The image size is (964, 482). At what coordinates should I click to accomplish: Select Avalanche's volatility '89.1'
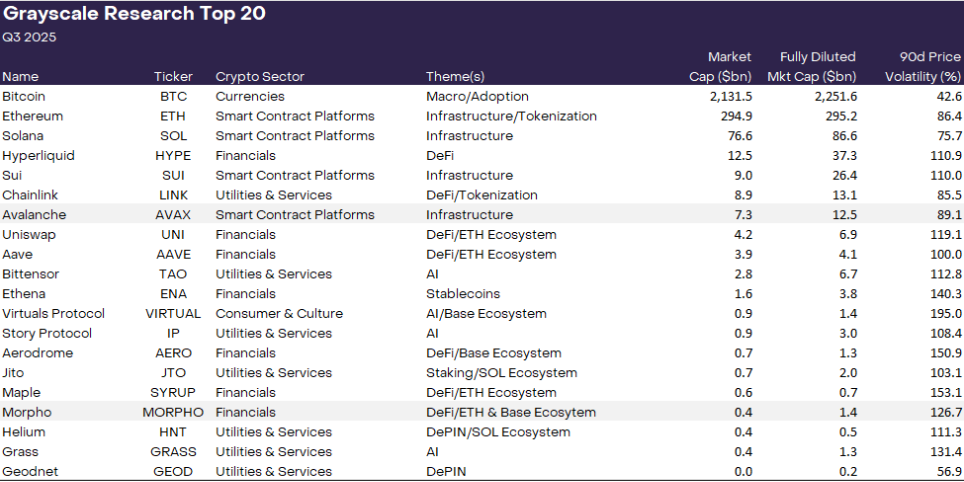tap(948, 215)
